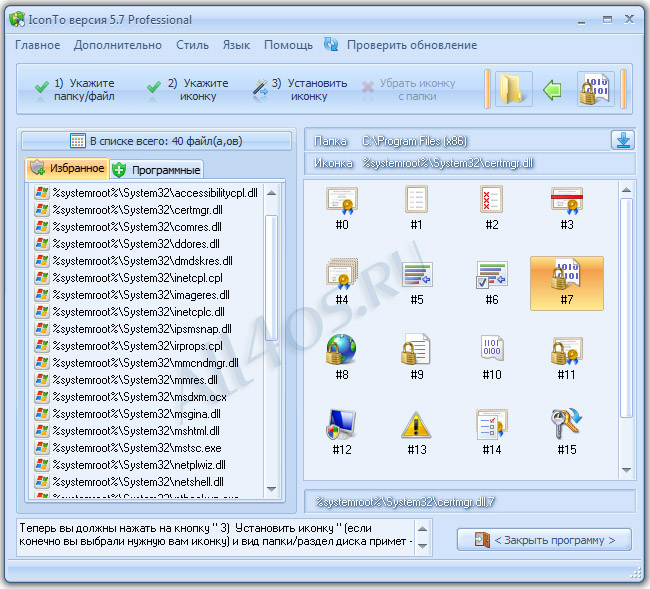This screenshot has height=589, width=650.
Task: Select binary code page icon #10
Action: point(492,358)
